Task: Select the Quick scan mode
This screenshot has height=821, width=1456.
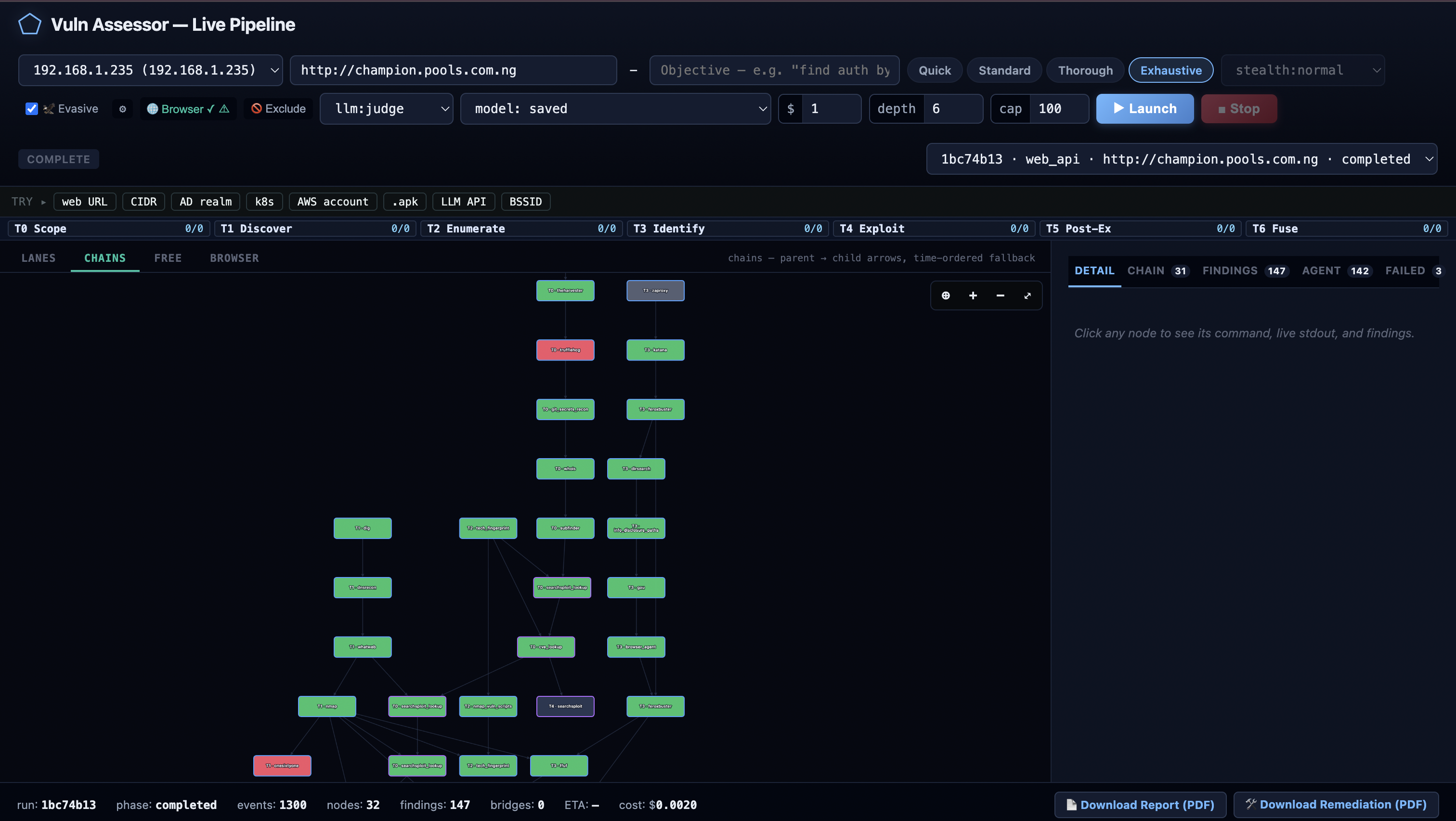Action: click(x=934, y=70)
